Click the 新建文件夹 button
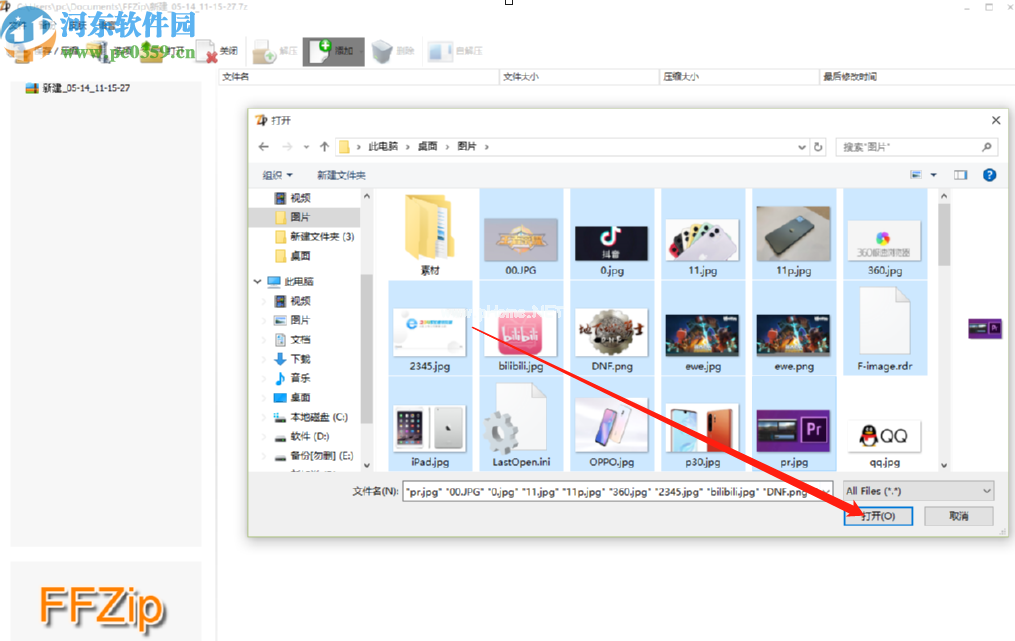Image resolution: width=1015 pixels, height=641 pixels. (341, 175)
